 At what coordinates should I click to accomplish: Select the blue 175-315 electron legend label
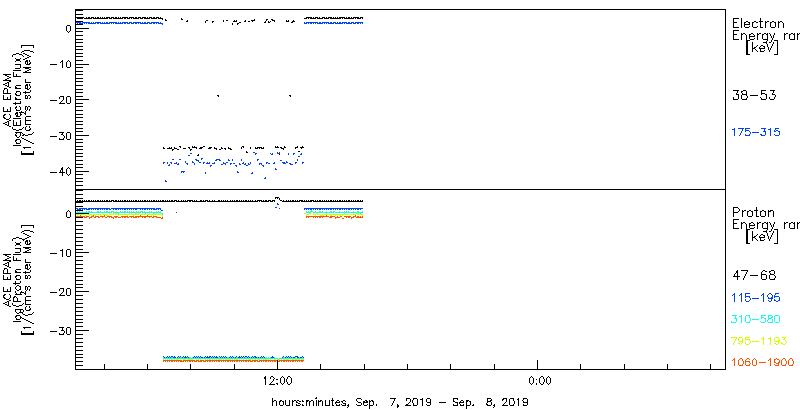click(756, 133)
